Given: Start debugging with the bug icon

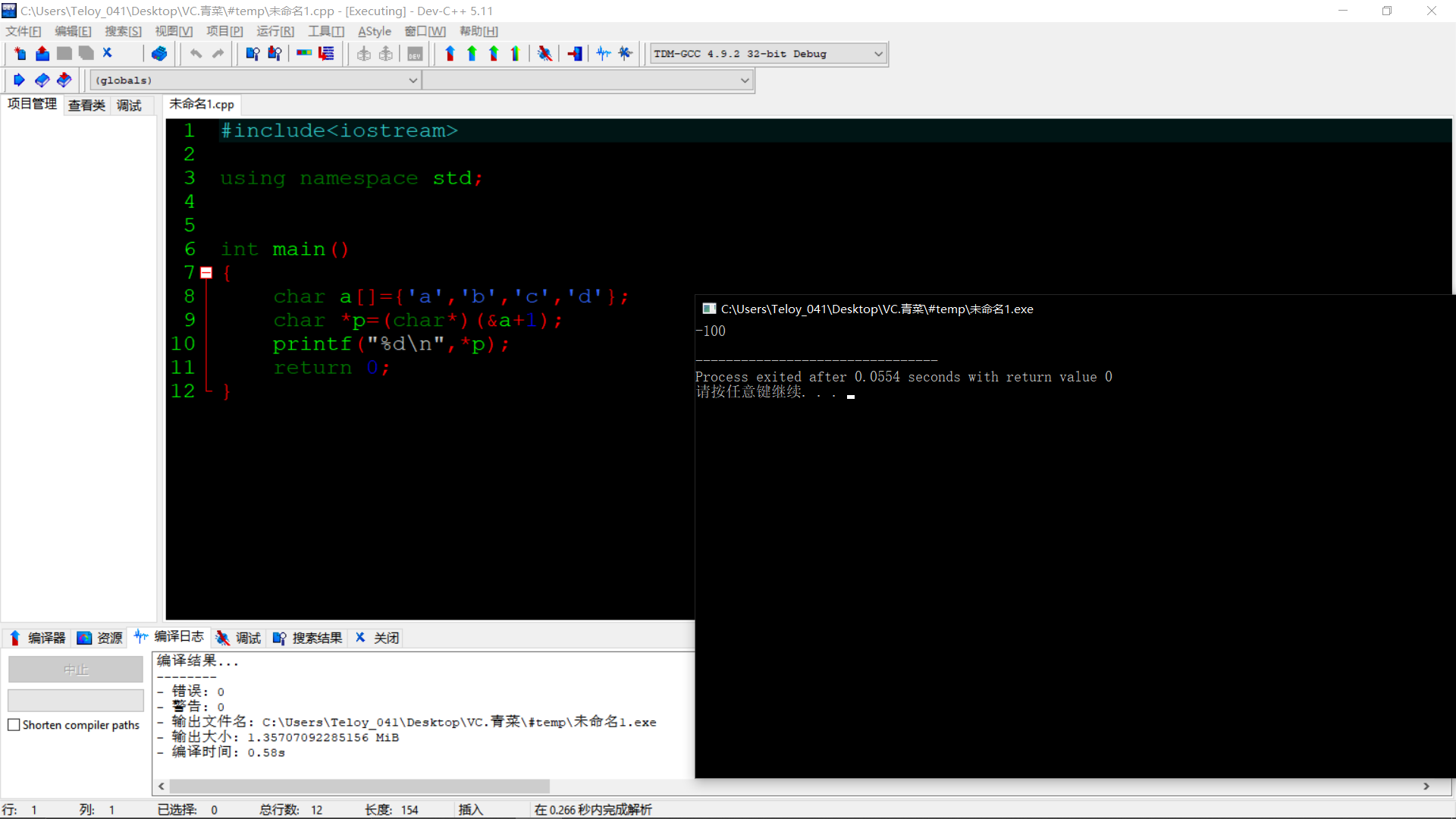Looking at the screenshot, I should (x=544, y=54).
